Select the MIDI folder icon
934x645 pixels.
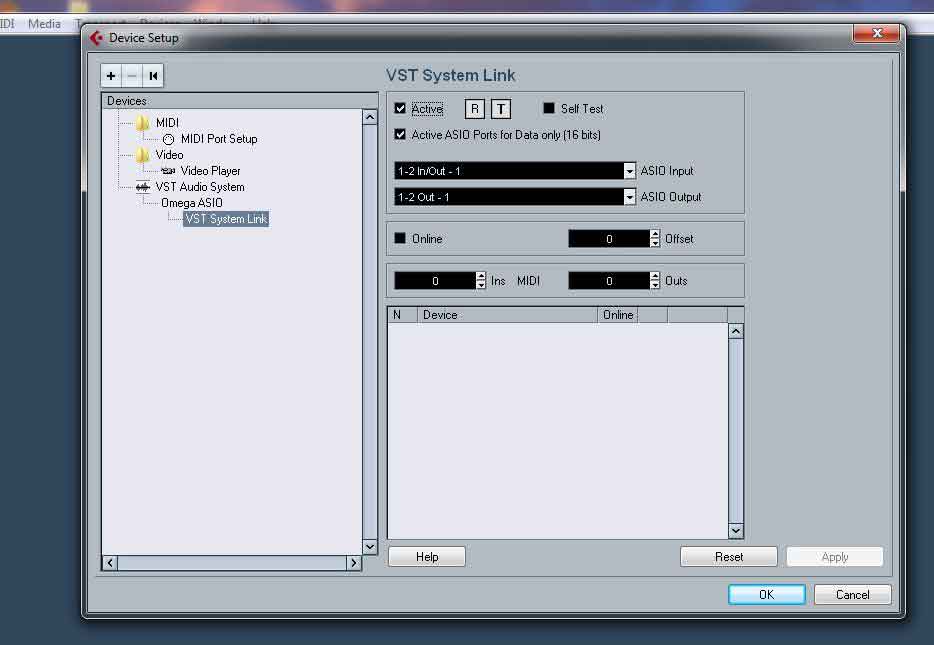coord(142,123)
